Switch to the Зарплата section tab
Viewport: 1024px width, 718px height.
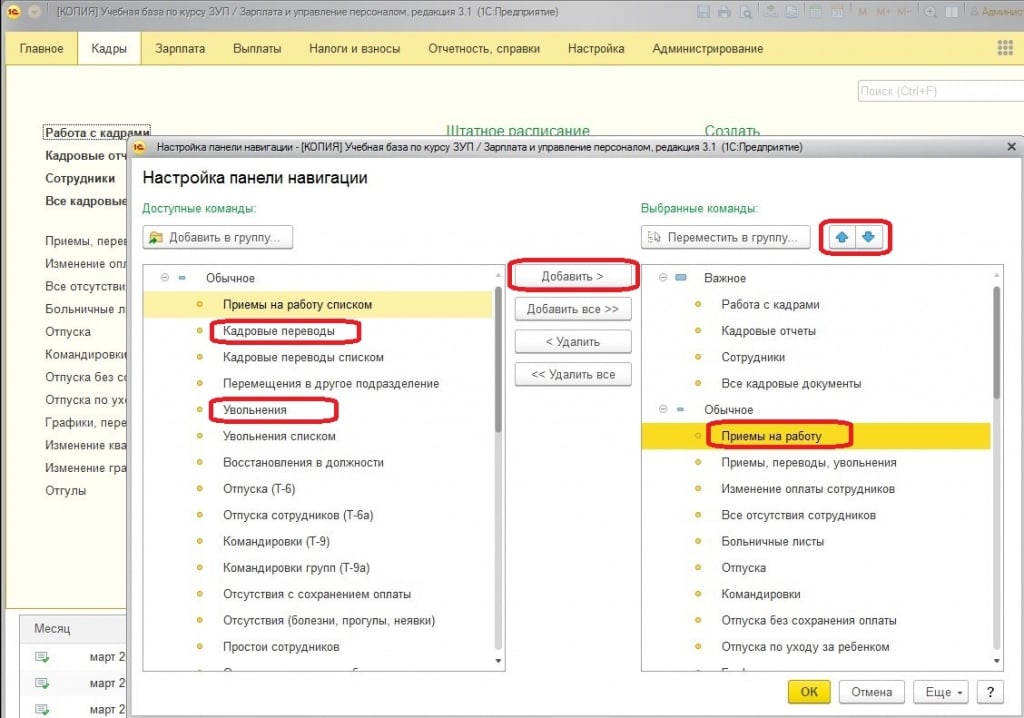(180, 48)
